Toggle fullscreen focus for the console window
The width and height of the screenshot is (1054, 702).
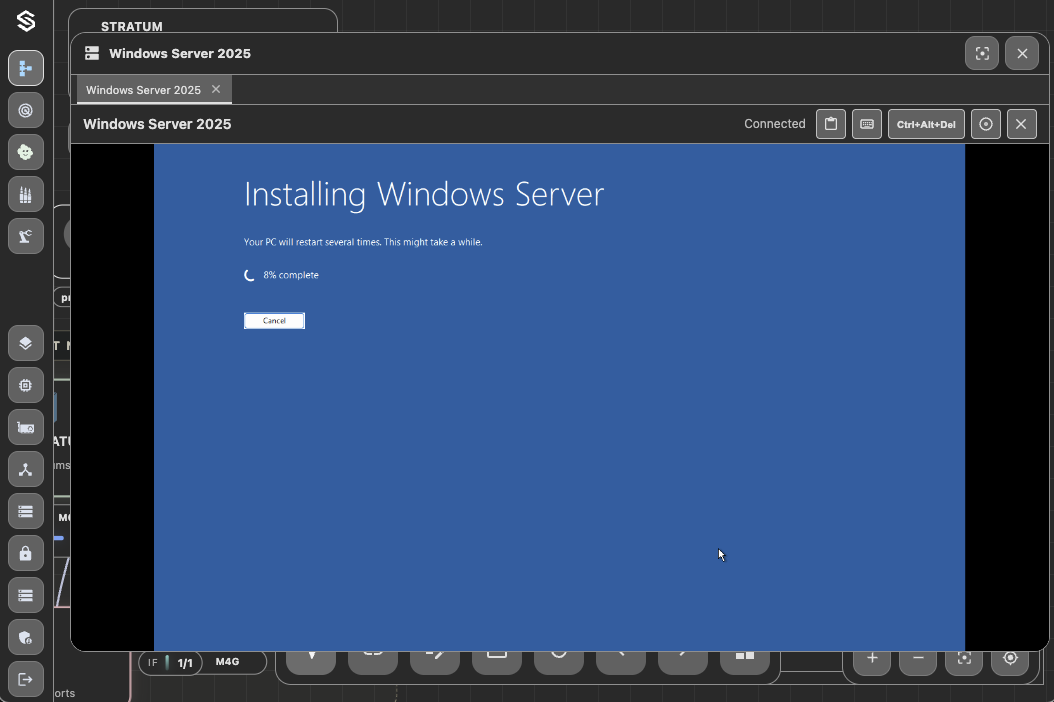pyautogui.click(x=982, y=54)
